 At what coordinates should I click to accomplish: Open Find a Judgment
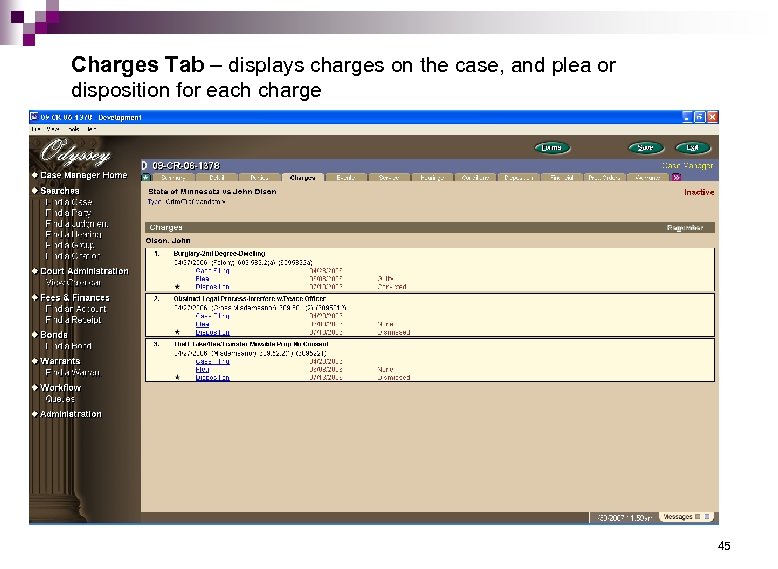77,224
